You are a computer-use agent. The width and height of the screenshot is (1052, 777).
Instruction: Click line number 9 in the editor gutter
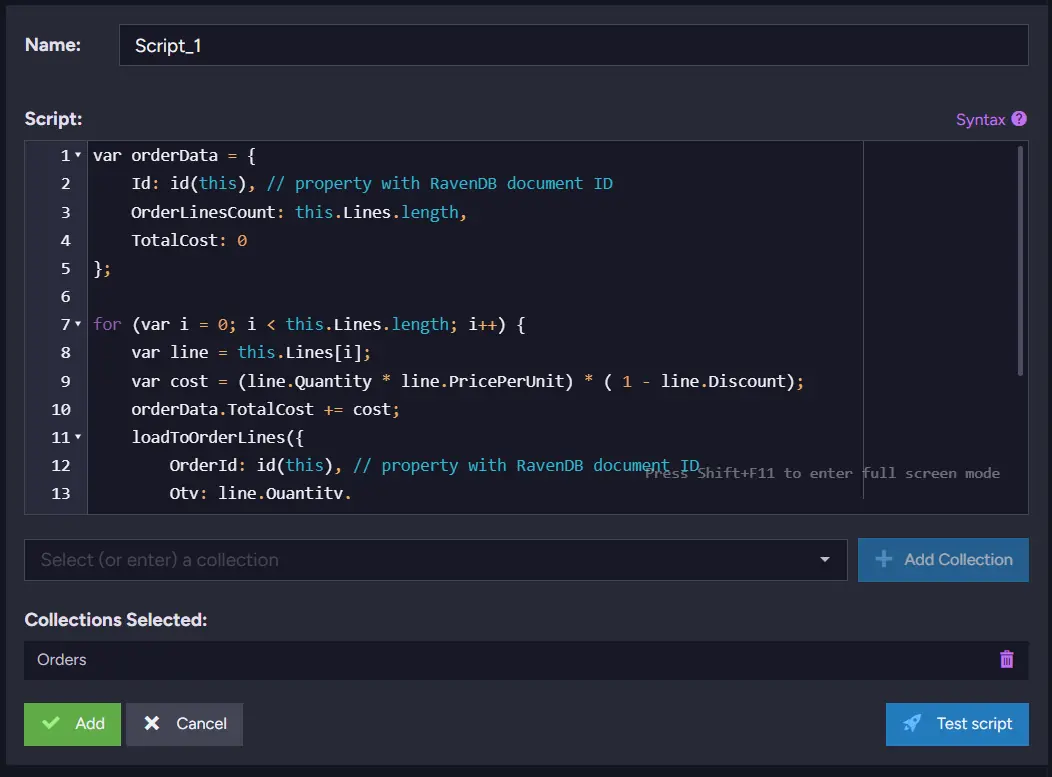[x=65, y=381]
